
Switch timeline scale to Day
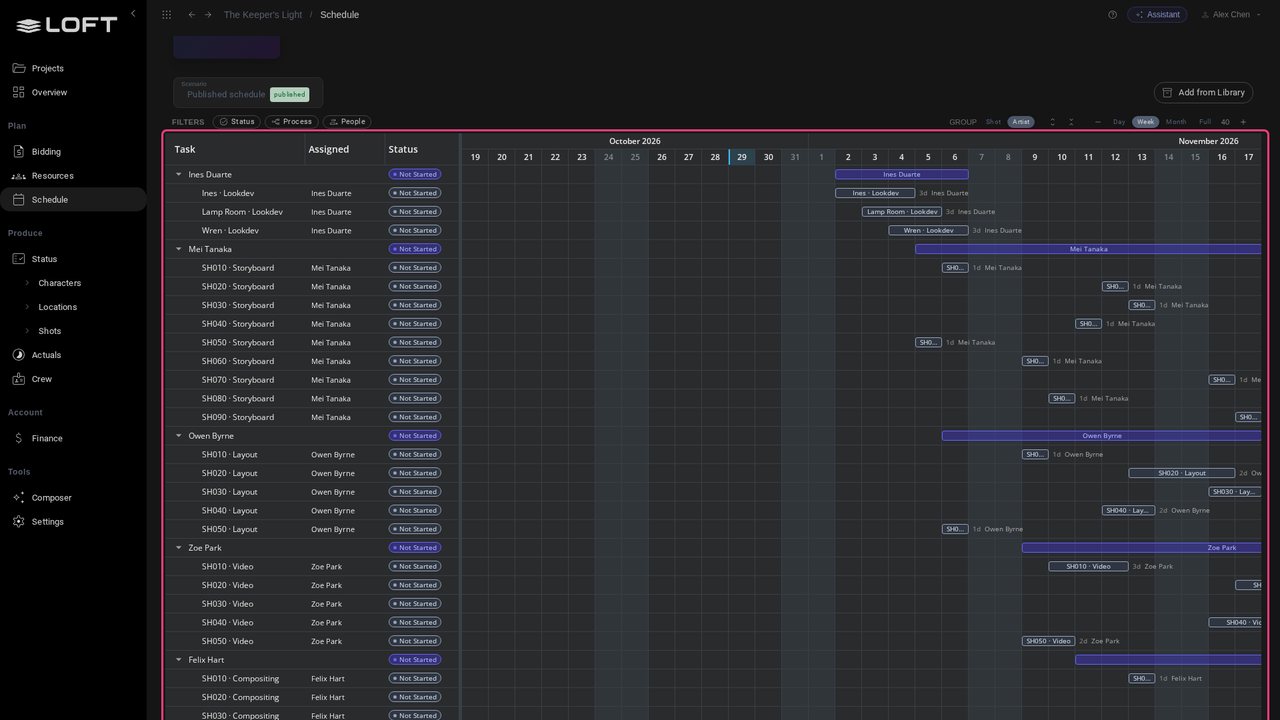(1119, 122)
